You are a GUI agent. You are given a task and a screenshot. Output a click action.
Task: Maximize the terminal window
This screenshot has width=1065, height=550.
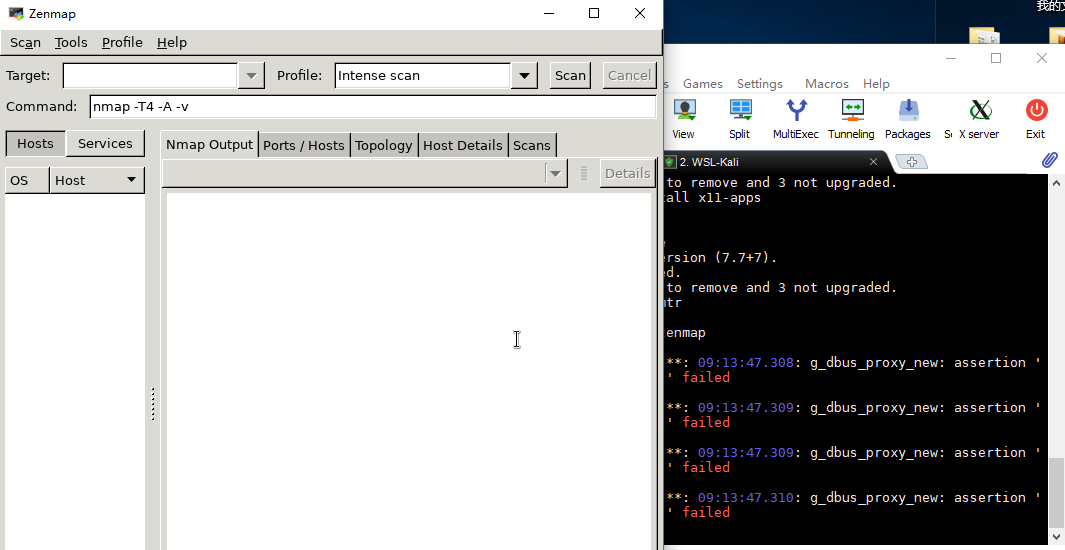tap(996, 58)
